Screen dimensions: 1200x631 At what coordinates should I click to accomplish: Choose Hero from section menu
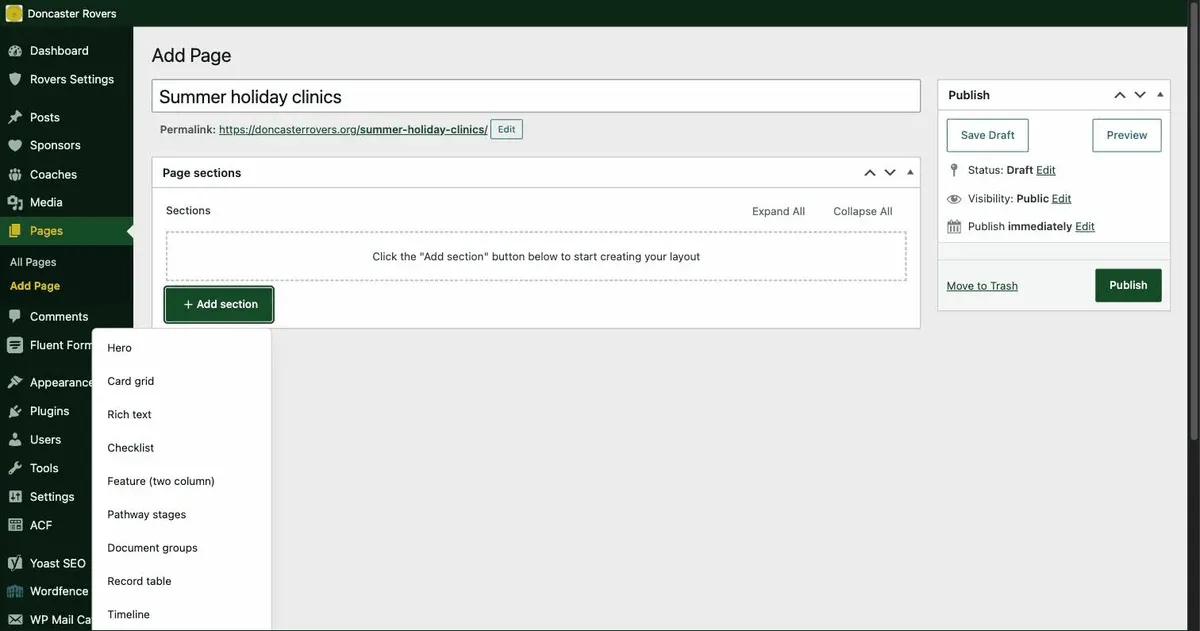pyautogui.click(x=181, y=348)
